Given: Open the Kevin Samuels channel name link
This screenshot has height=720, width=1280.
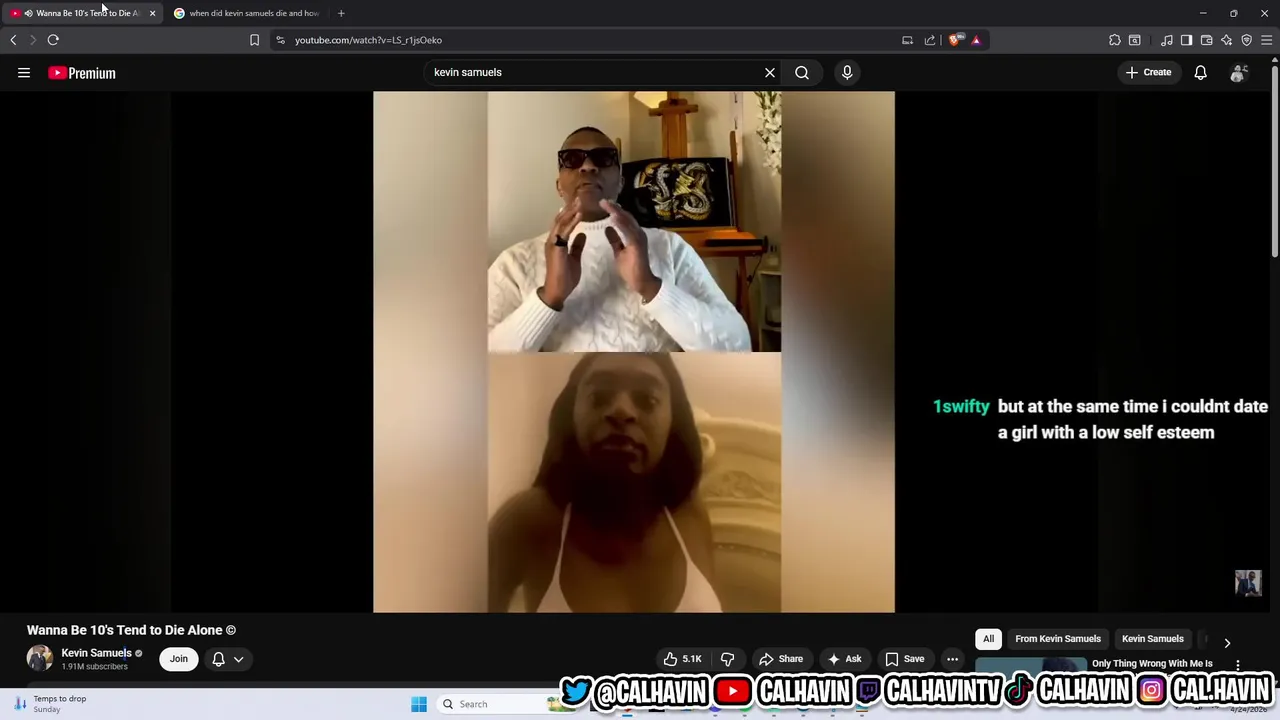Looking at the screenshot, I should pyautogui.click(x=96, y=653).
